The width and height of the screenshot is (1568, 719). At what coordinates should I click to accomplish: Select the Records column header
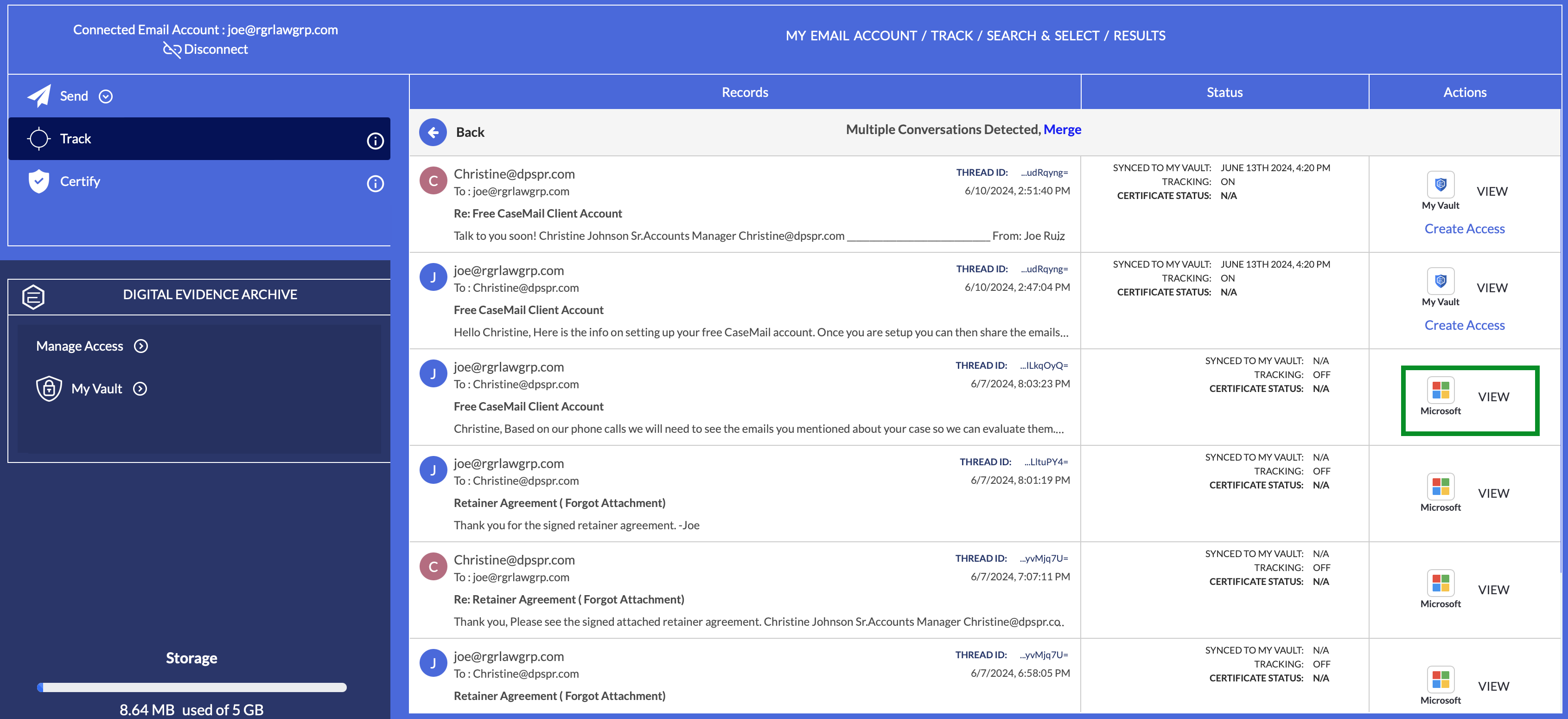[x=745, y=92]
